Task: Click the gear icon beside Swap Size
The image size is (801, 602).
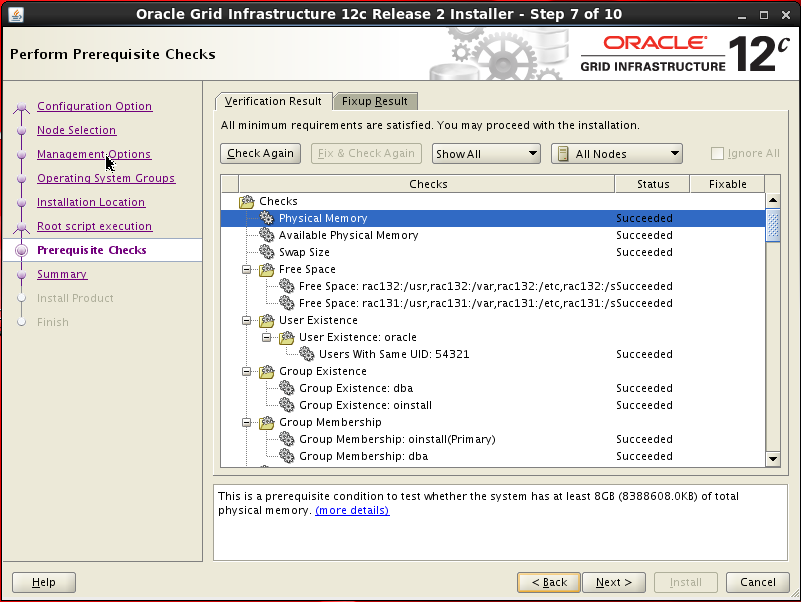Action: tap(267, 252)
